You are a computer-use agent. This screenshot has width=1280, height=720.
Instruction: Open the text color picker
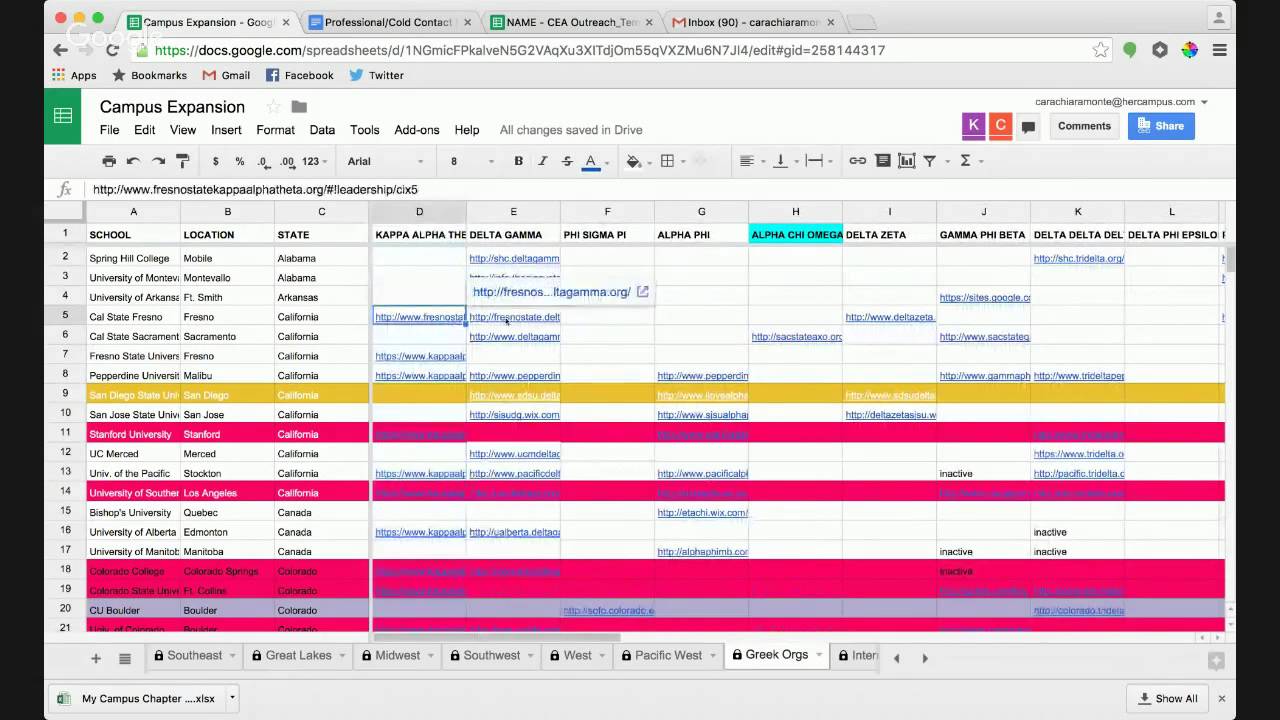591,161
